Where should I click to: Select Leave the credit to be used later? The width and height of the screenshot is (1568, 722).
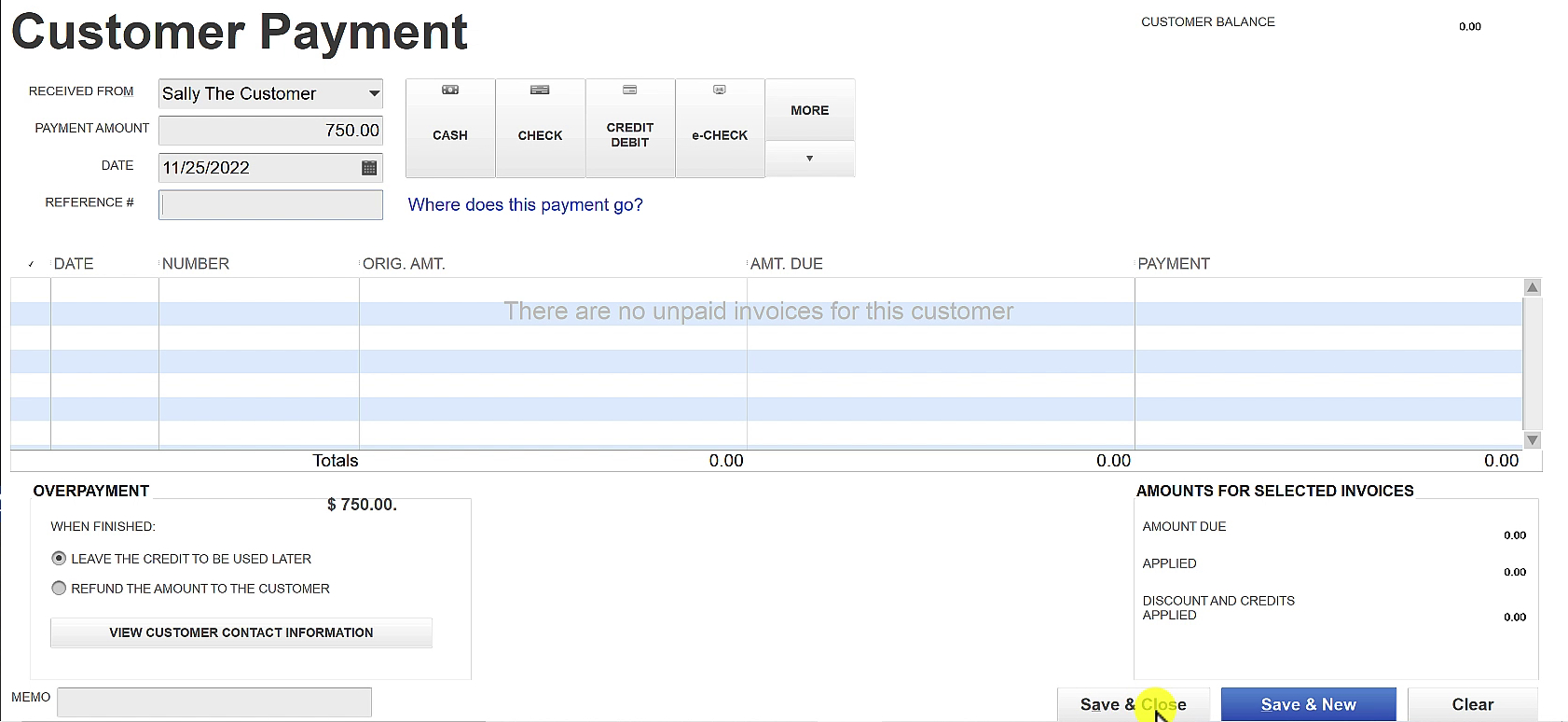click(59, 559)
